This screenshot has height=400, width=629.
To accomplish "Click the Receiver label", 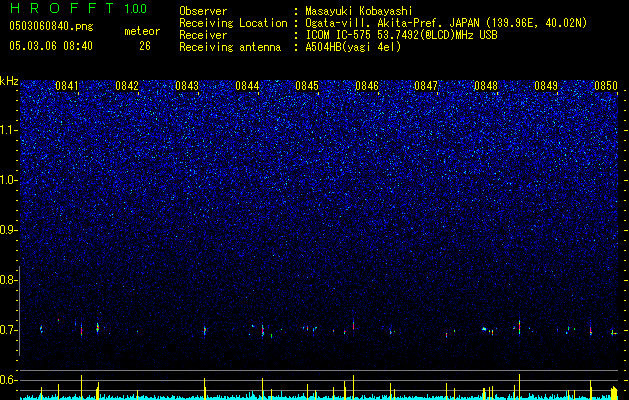I will click(x=203, y=35).
